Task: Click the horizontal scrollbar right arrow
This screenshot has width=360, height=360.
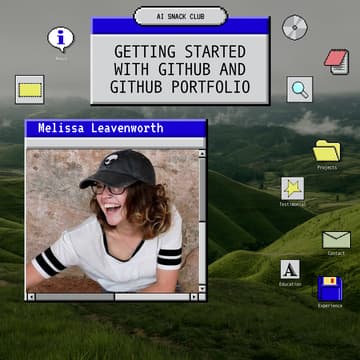Action: pos(194,297)
